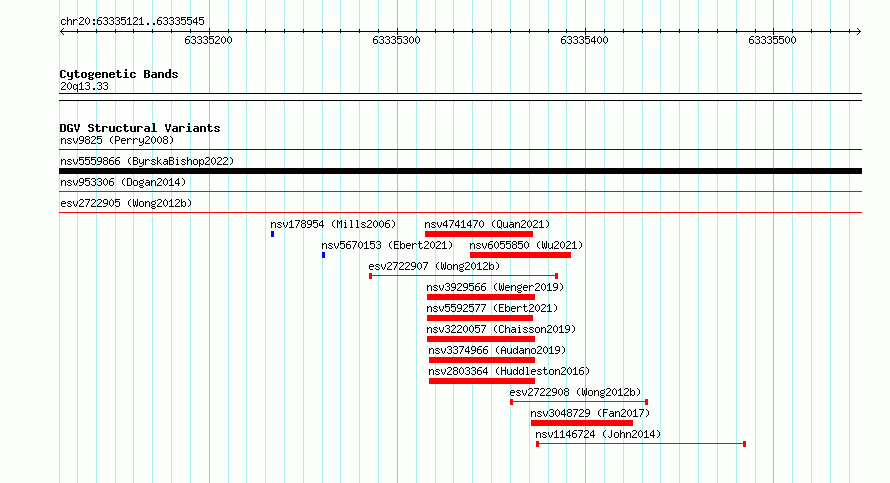
Task: Open variant esv2722907 (Wong2012b) label
Action: point(434,266)
